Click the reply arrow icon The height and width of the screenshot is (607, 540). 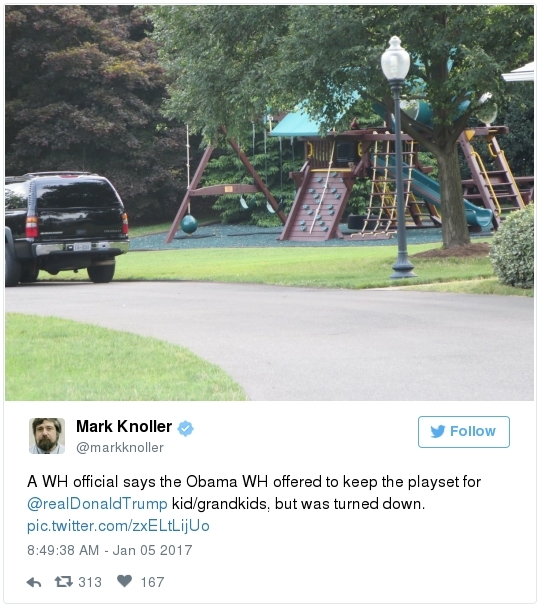coord(34,582)
